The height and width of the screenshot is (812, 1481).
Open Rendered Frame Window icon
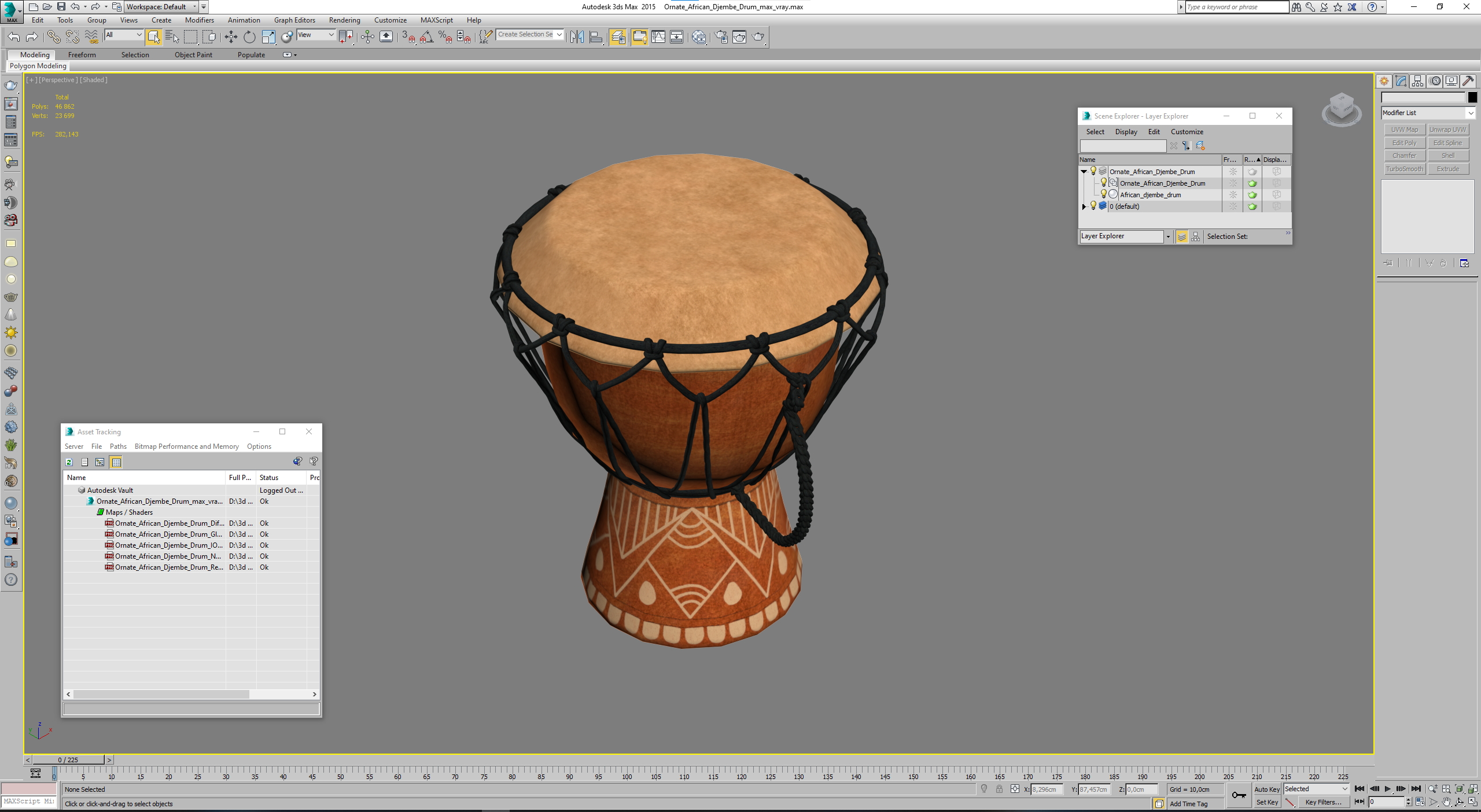click(x=739, y=37)
